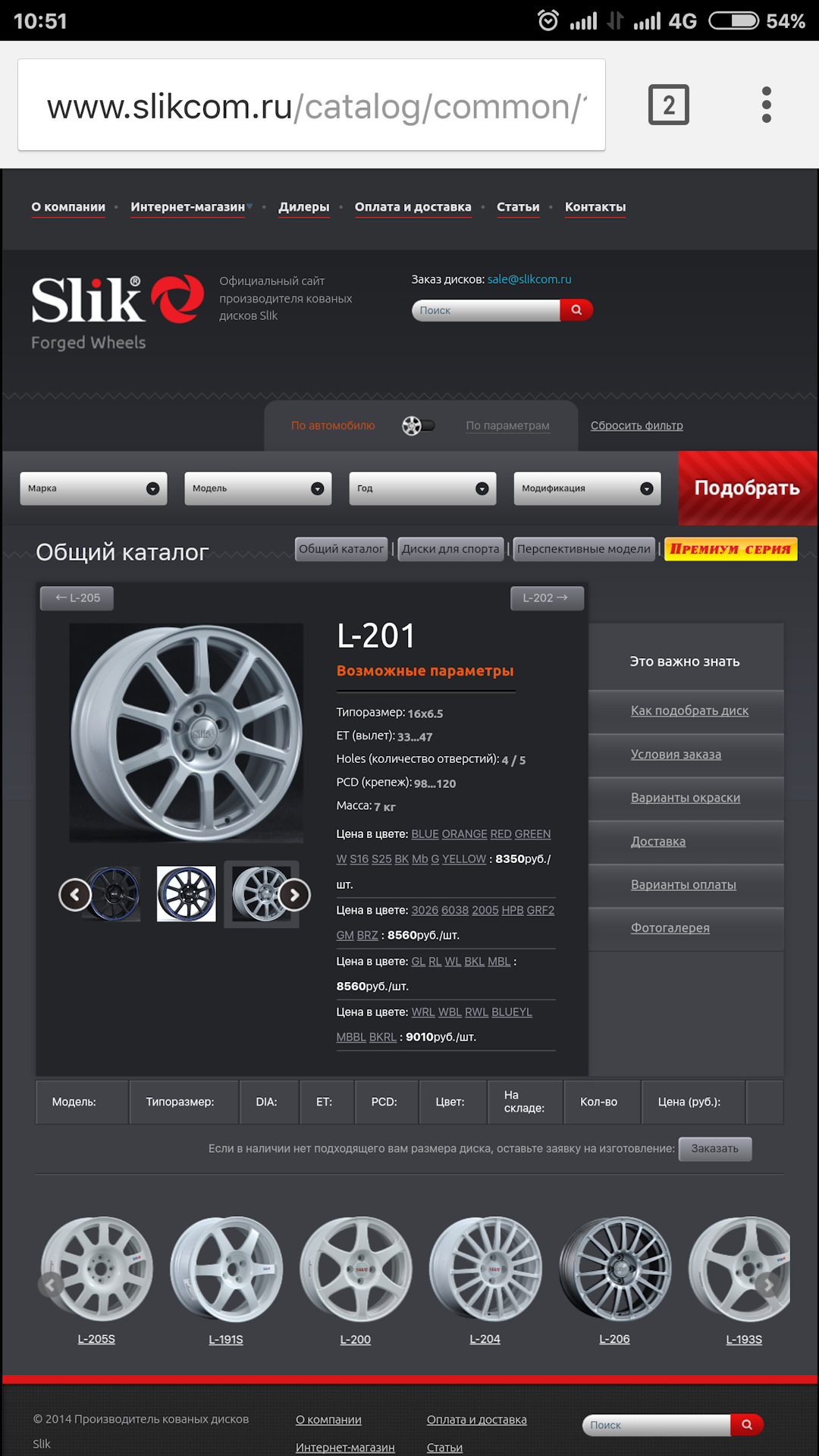Open the footer О компании link
Screen dimensions: 819x1456
328,1420
